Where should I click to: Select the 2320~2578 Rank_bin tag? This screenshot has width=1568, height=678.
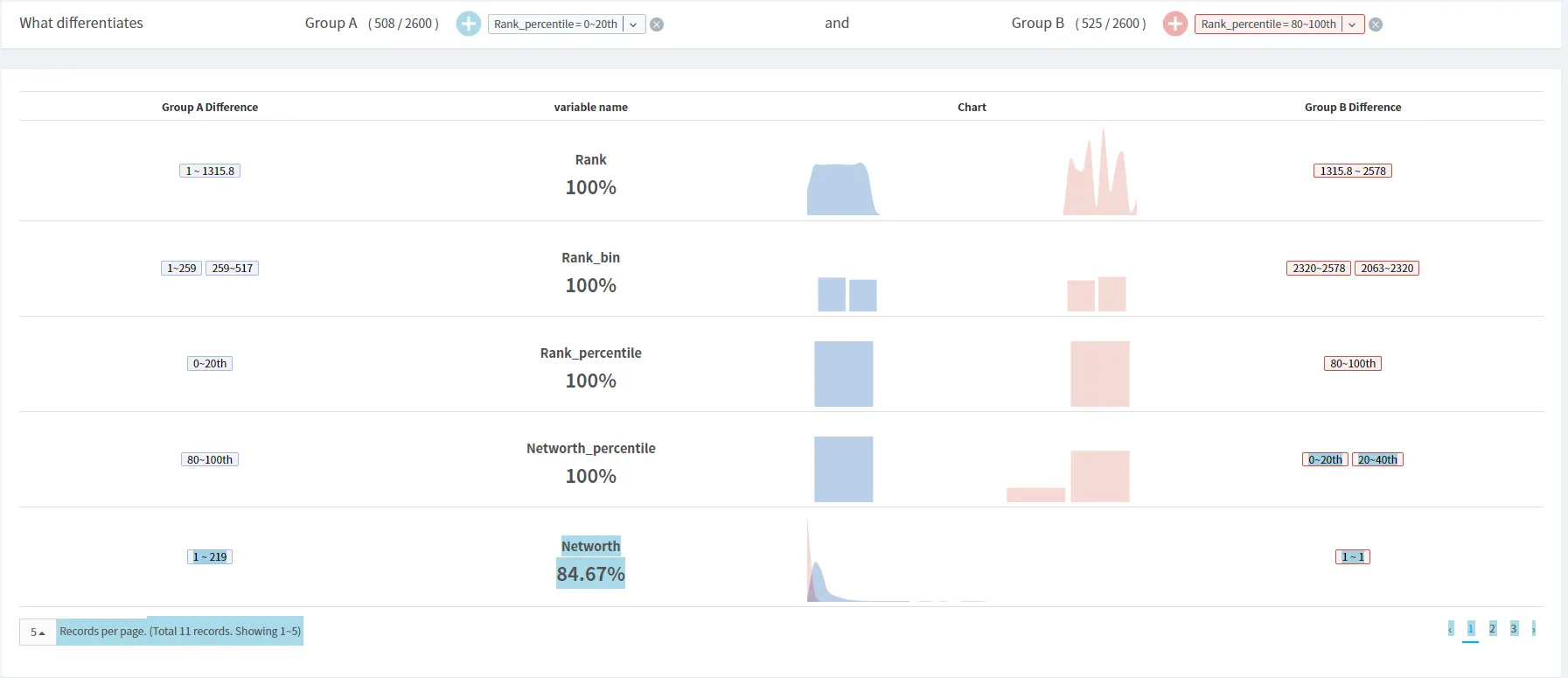tap(1319, 268)
